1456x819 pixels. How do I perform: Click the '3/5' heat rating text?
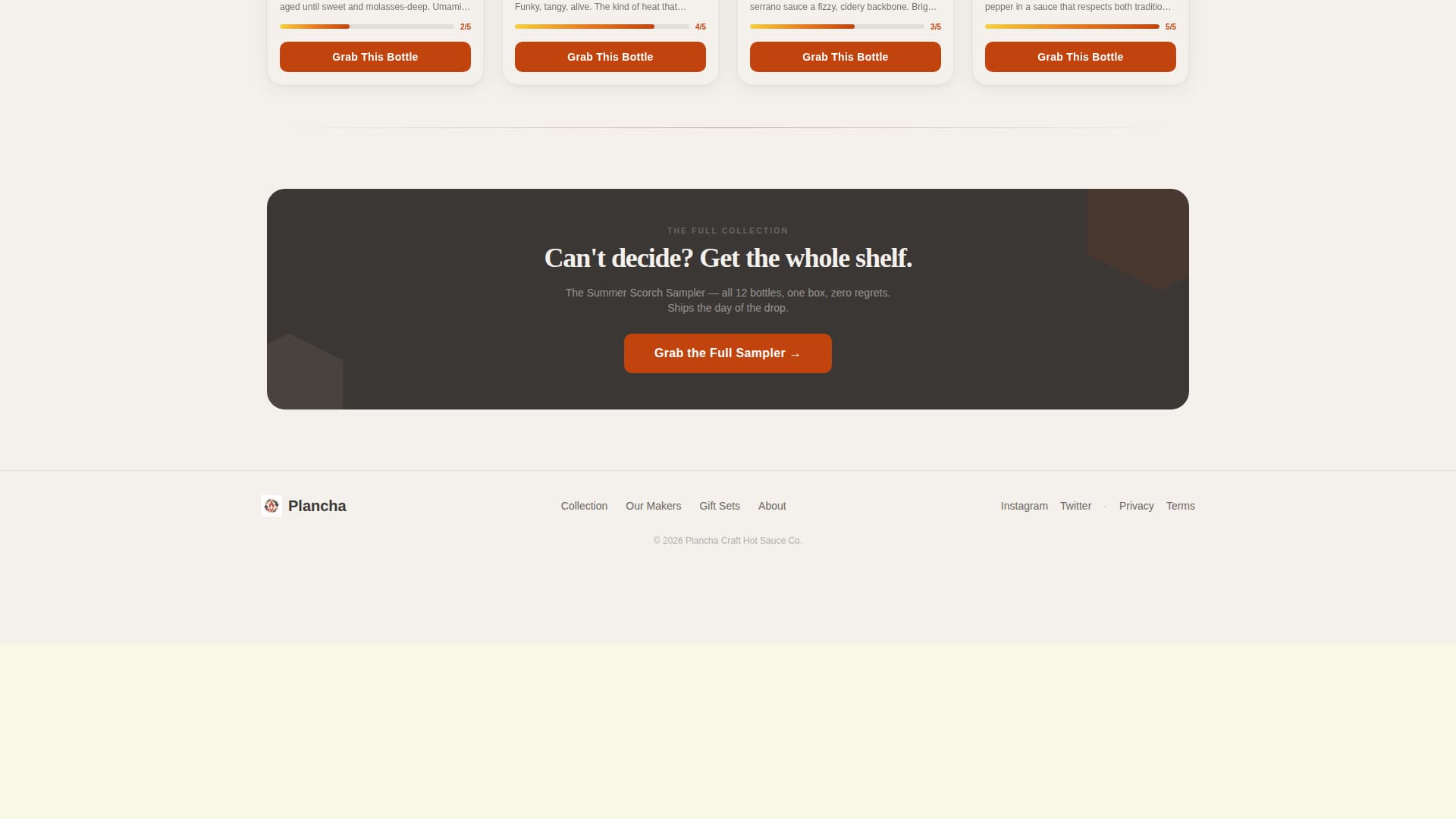[936, 27]
